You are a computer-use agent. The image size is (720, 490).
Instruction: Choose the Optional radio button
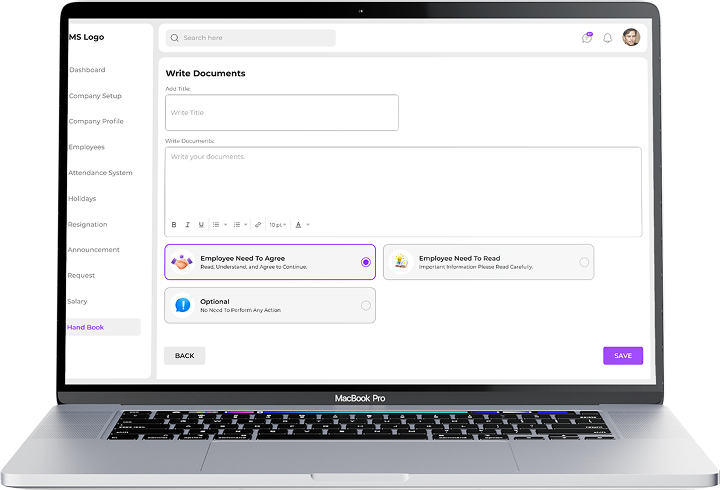coord(365,305)
